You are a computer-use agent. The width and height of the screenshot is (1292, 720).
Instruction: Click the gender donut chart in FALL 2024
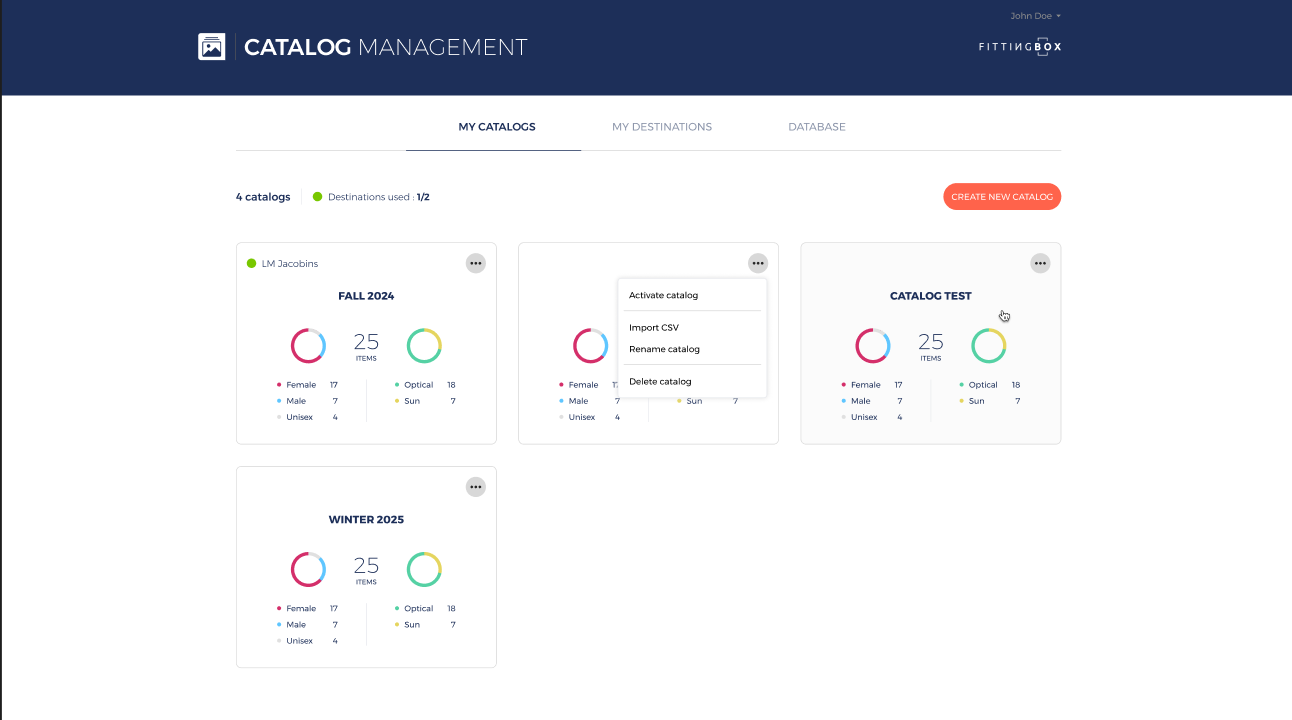308,346
